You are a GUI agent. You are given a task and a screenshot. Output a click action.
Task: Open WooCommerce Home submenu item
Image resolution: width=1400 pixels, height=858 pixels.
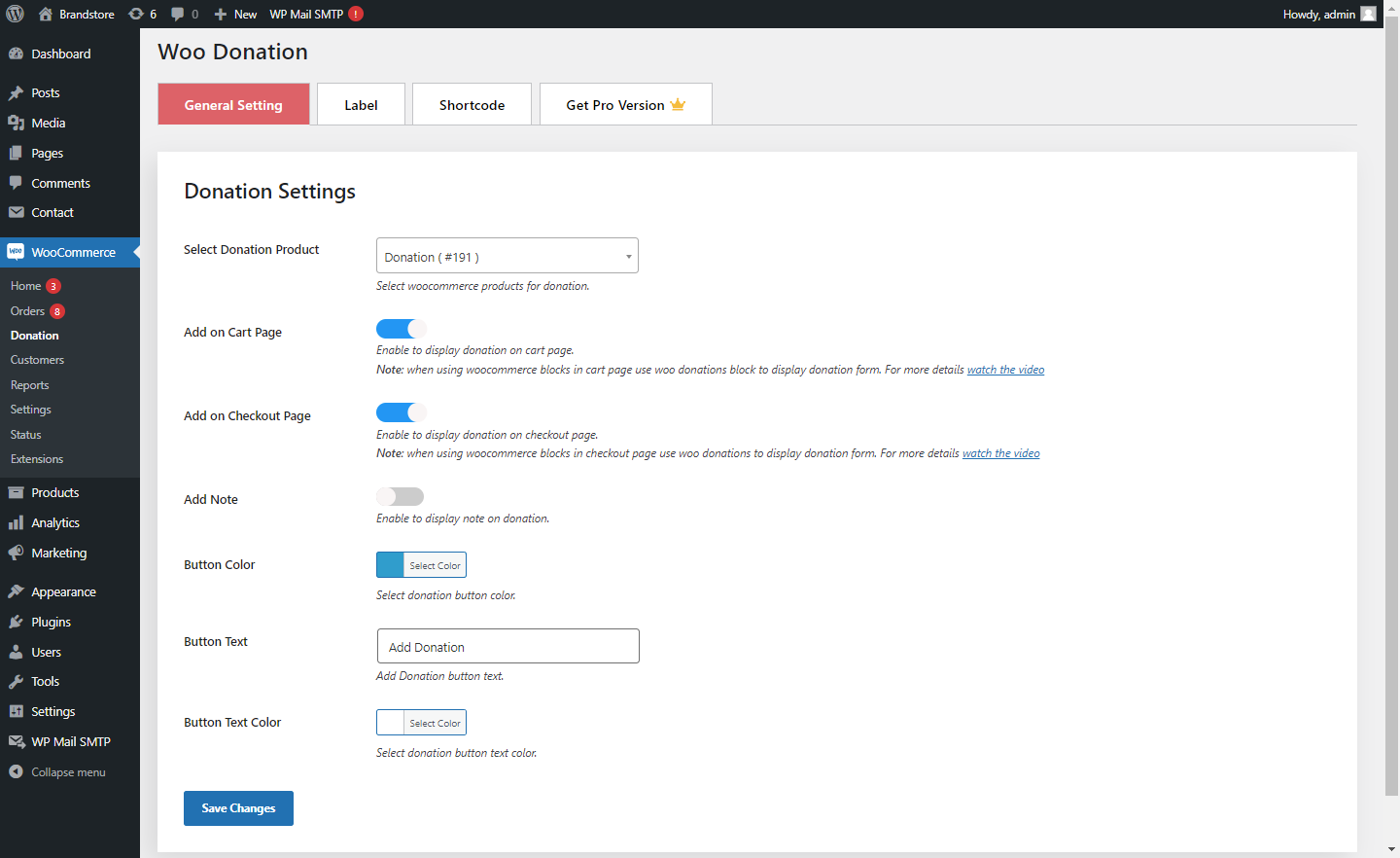(25, 286)
